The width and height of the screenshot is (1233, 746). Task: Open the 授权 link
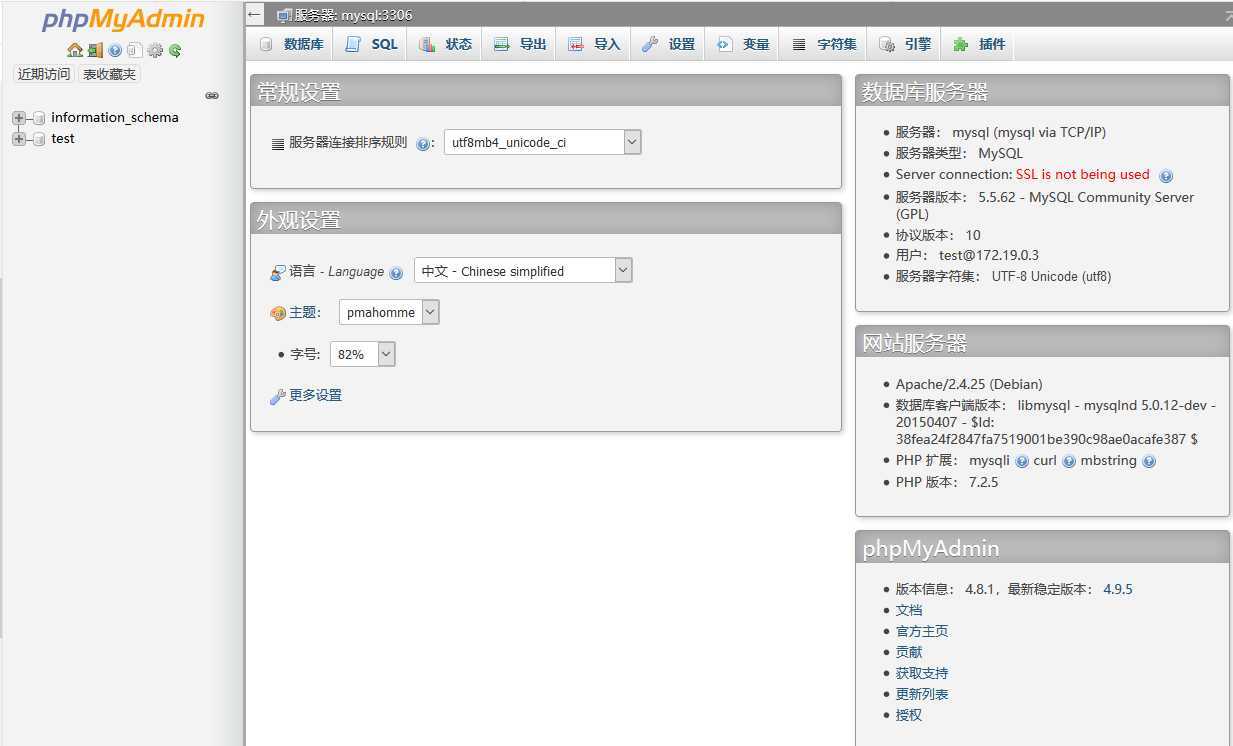[x=909, y=715]
